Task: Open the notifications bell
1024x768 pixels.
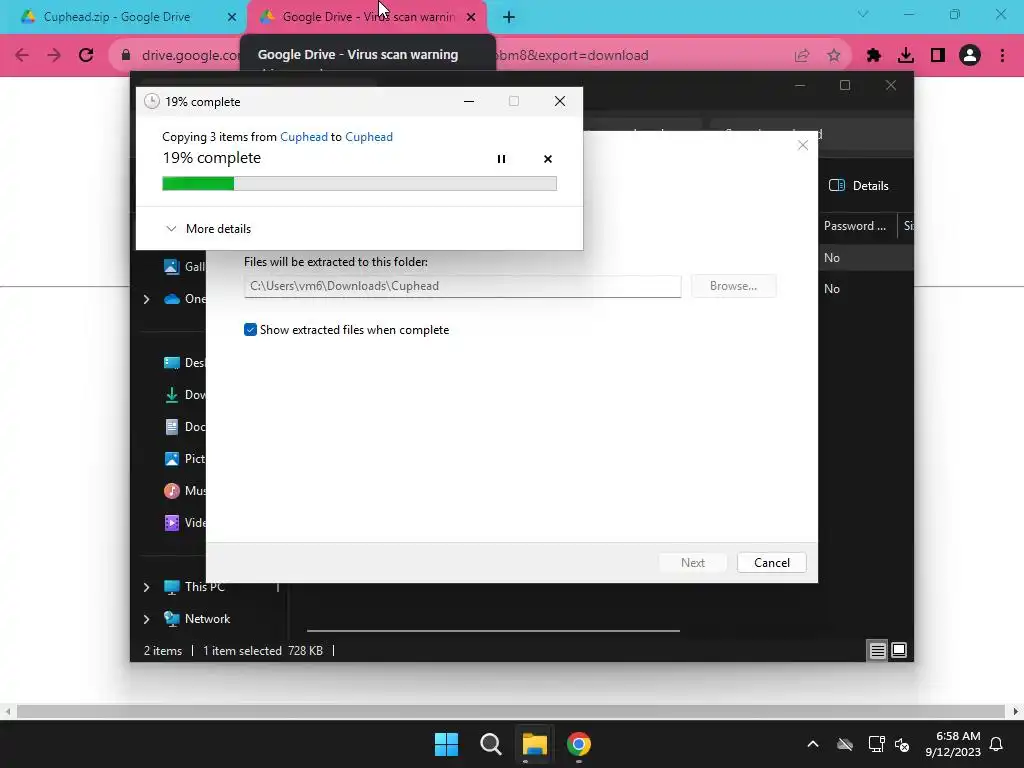Action: (997, 744)
